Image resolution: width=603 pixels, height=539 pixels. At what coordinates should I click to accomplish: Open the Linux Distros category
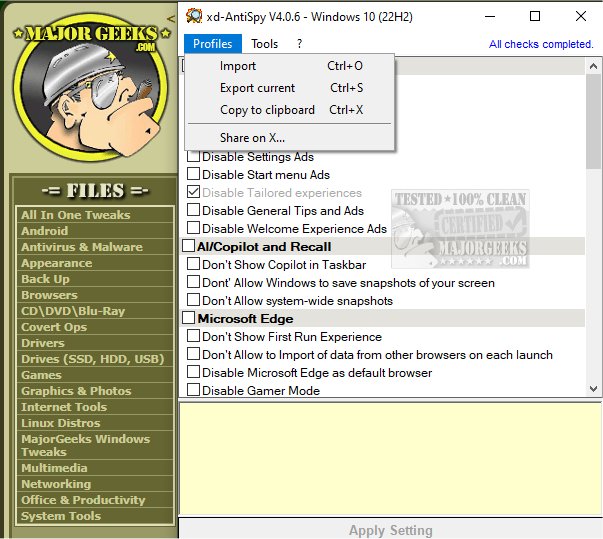(x=60, y=423)
